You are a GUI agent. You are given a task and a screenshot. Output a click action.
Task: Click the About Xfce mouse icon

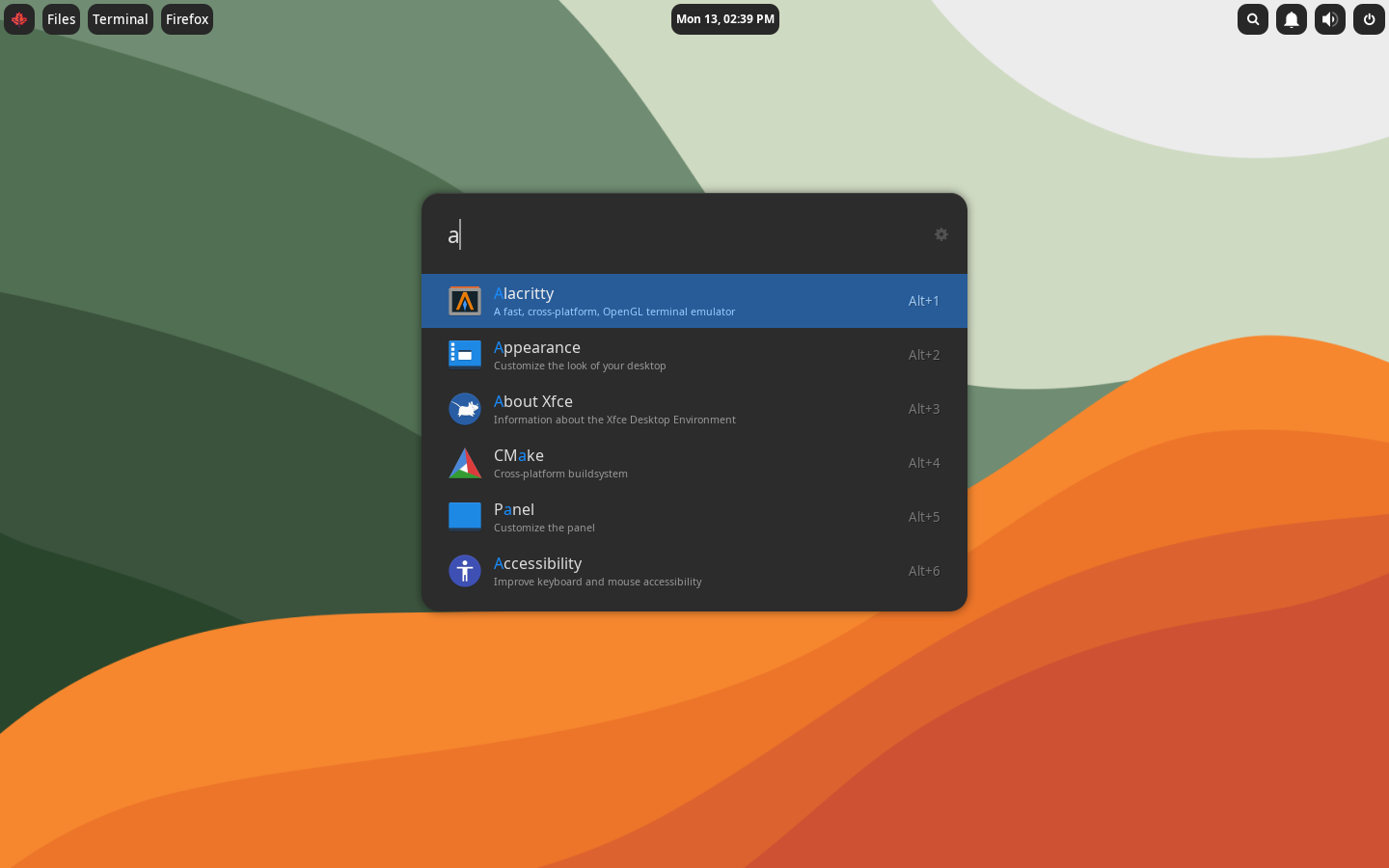coord(465,409)
